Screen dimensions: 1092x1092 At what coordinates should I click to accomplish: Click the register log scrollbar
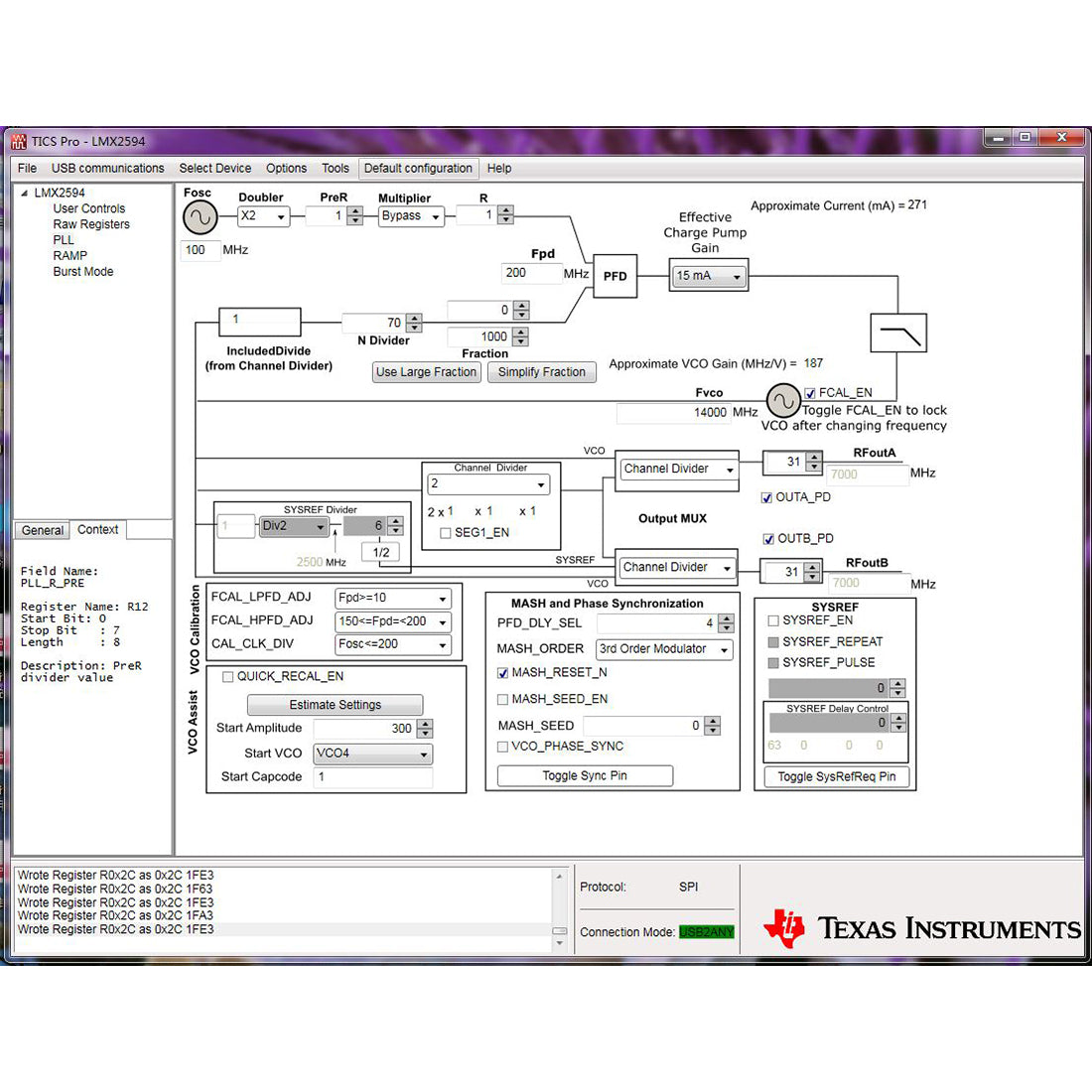(559, 905)
